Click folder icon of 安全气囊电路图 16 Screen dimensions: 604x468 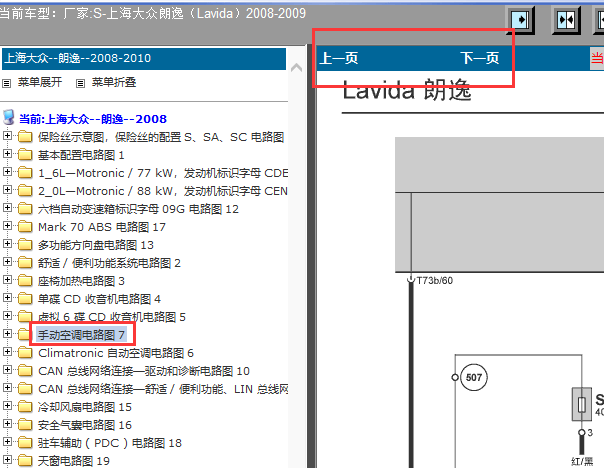pyautogui.click(x=25, y=424)
